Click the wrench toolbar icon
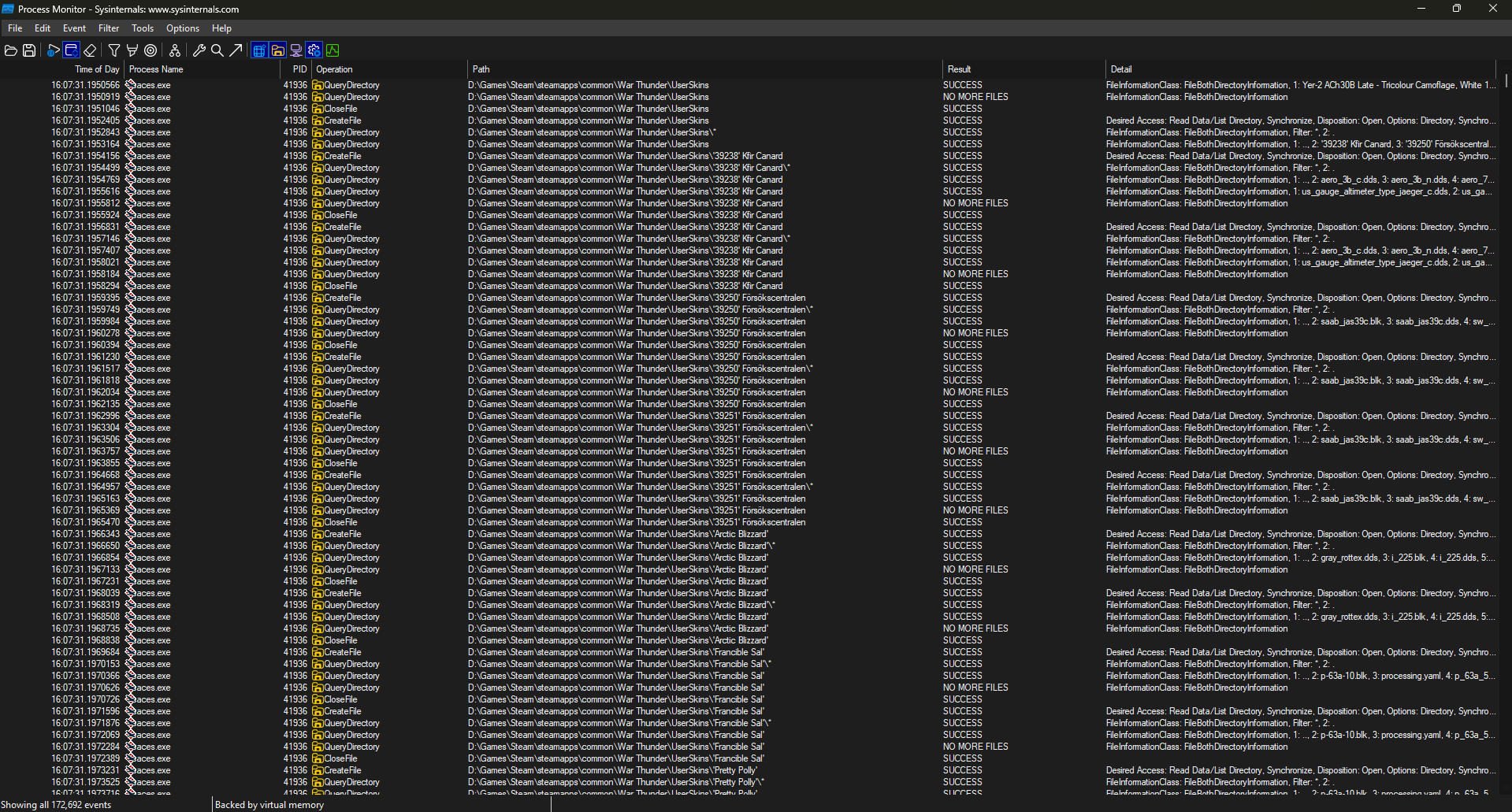Screen dimensions: 1512x812 pos(199,50)
